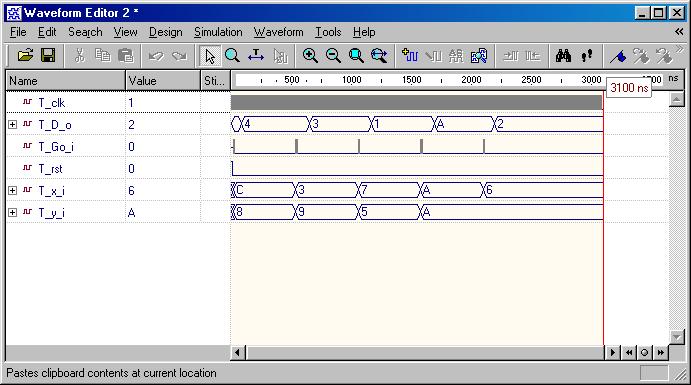691x385 pixels.
Task: Click the vertical scrollbar up arrow
Action: point(676,99)
